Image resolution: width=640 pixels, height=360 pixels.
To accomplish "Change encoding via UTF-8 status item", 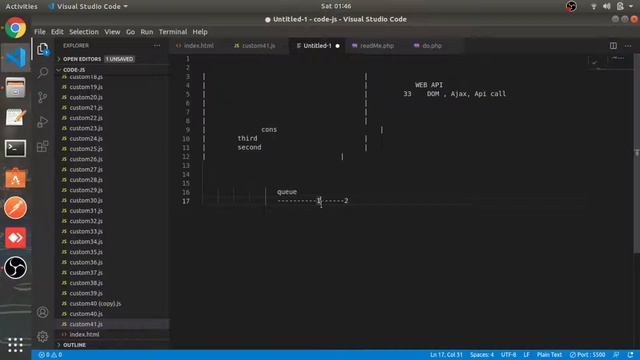I will [x=509, y=355].
